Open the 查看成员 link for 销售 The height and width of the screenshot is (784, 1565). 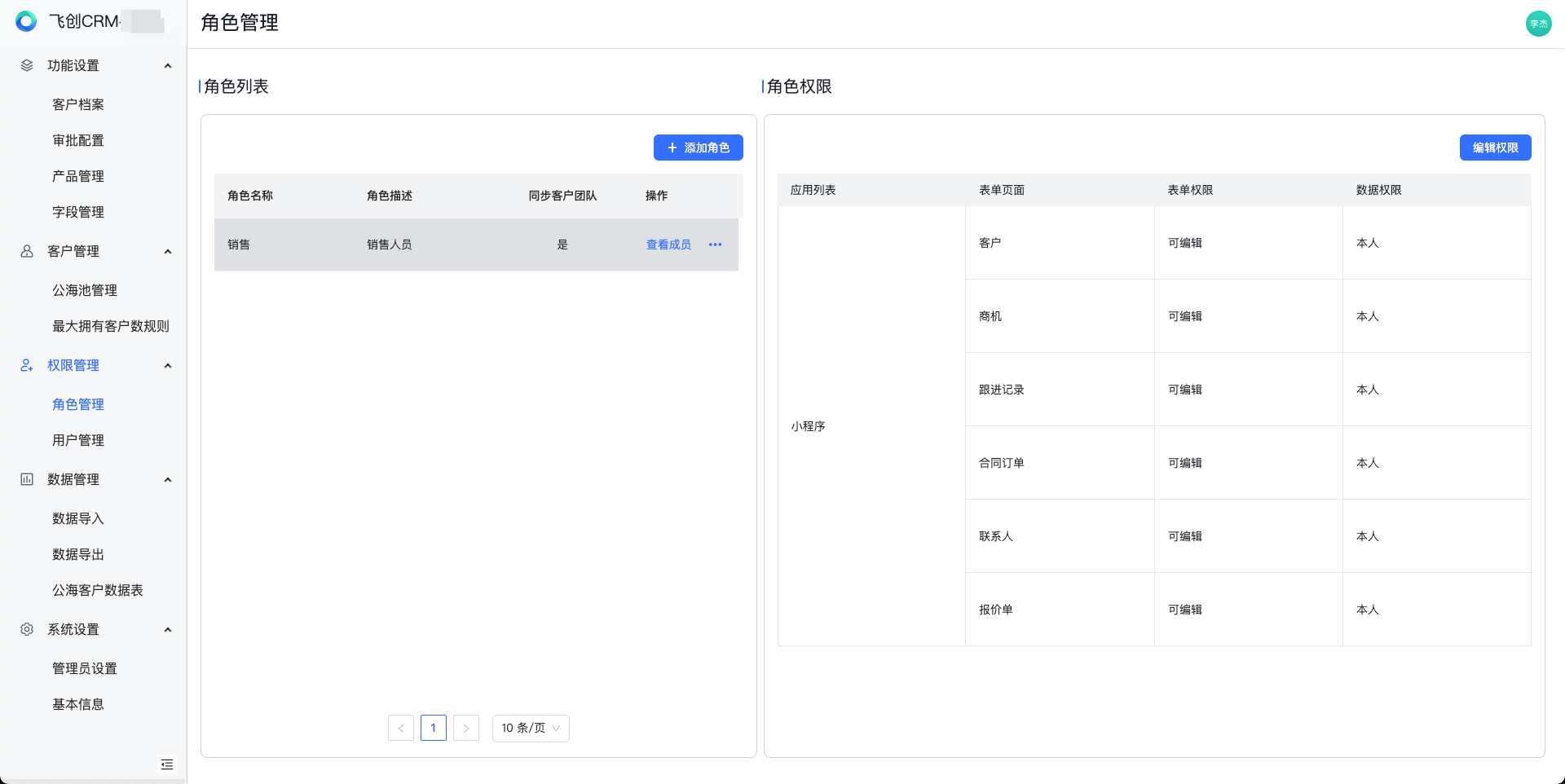click(x=668, y=244)
